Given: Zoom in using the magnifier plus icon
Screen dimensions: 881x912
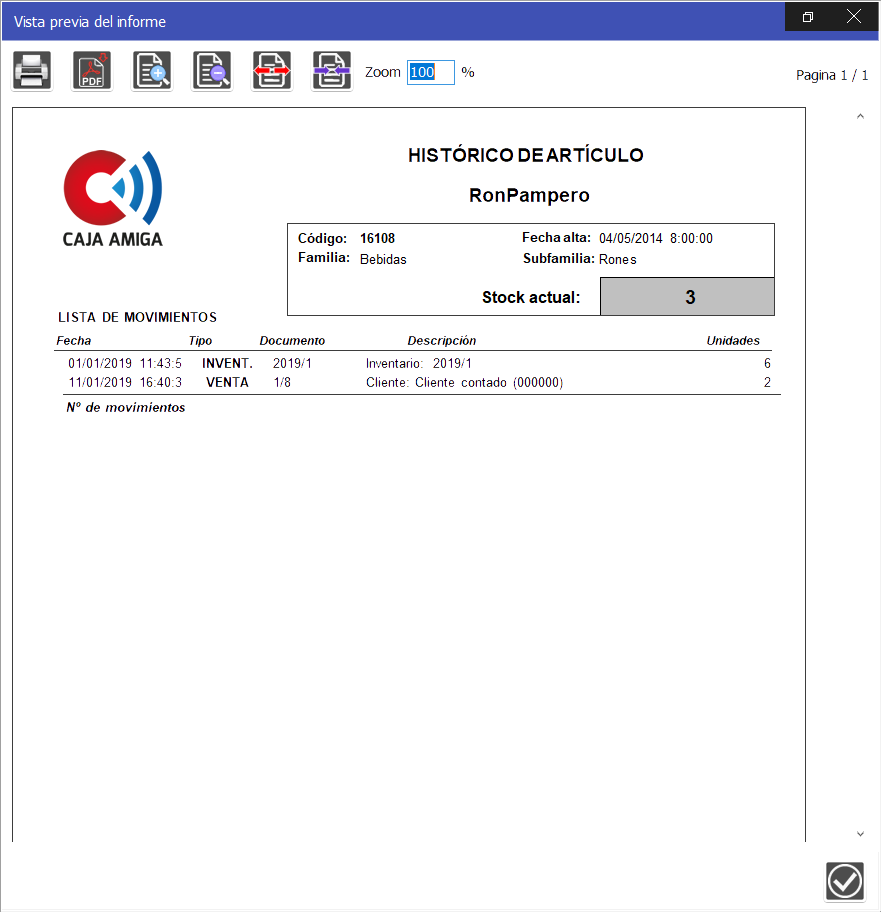Looking at the screenshot, I should pyautogui.click(x=152, y=71).
